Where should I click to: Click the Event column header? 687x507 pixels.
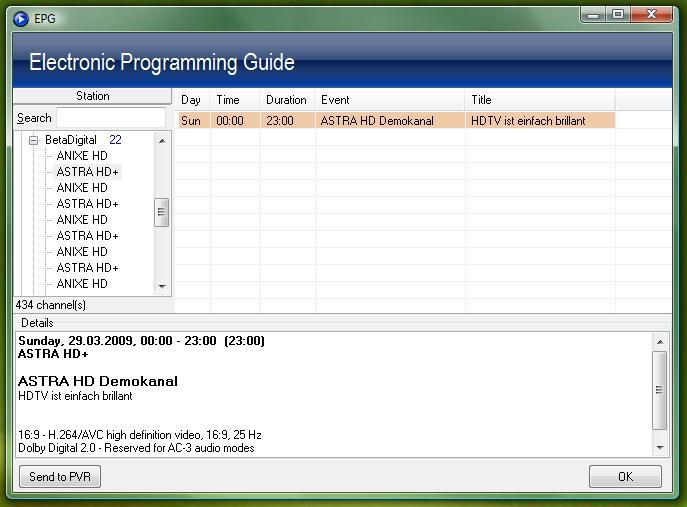(390, 100)
